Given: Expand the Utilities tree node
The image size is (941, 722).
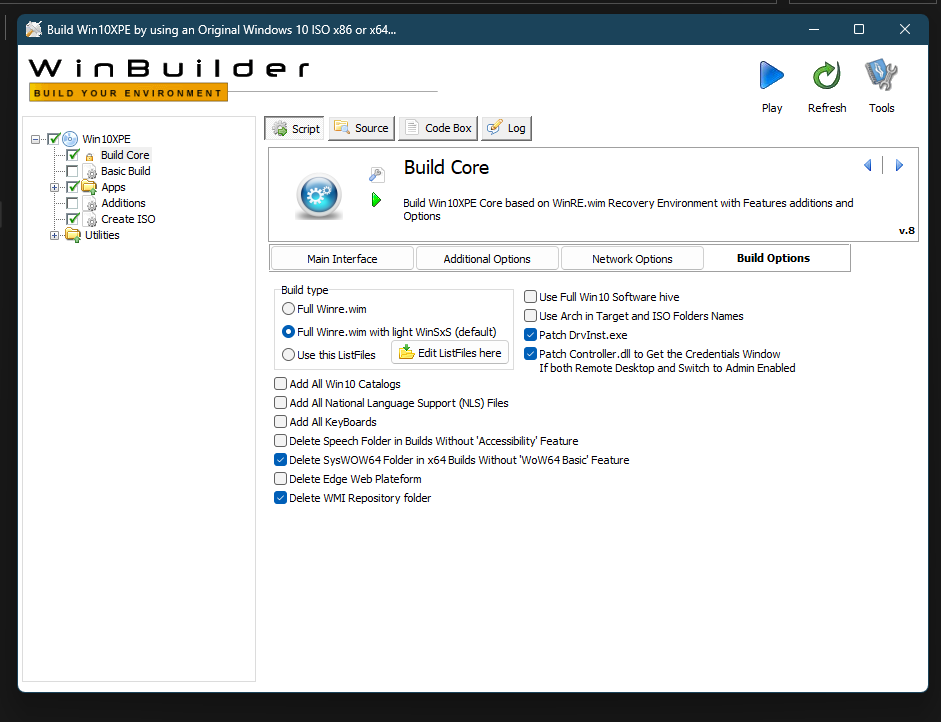Looking at the screenshot, I should (54, 235).
